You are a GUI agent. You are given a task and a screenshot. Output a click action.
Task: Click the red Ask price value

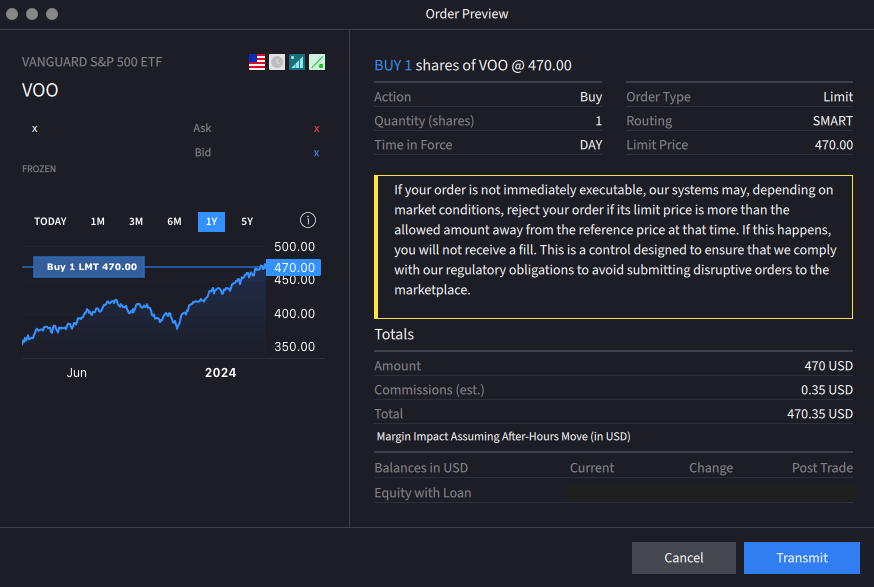tap(316, 129)
